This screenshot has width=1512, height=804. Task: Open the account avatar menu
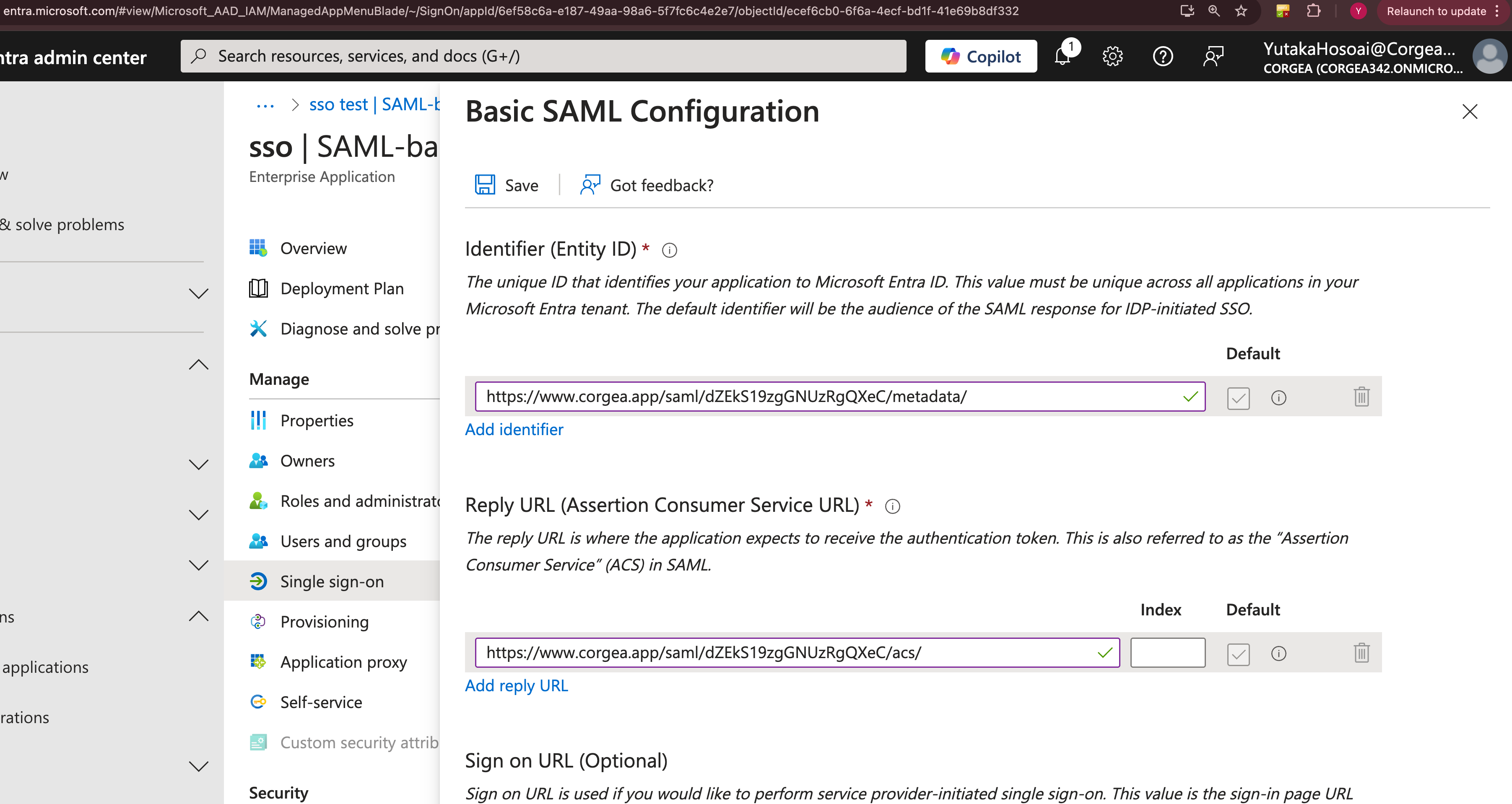tap(1489, 56)
